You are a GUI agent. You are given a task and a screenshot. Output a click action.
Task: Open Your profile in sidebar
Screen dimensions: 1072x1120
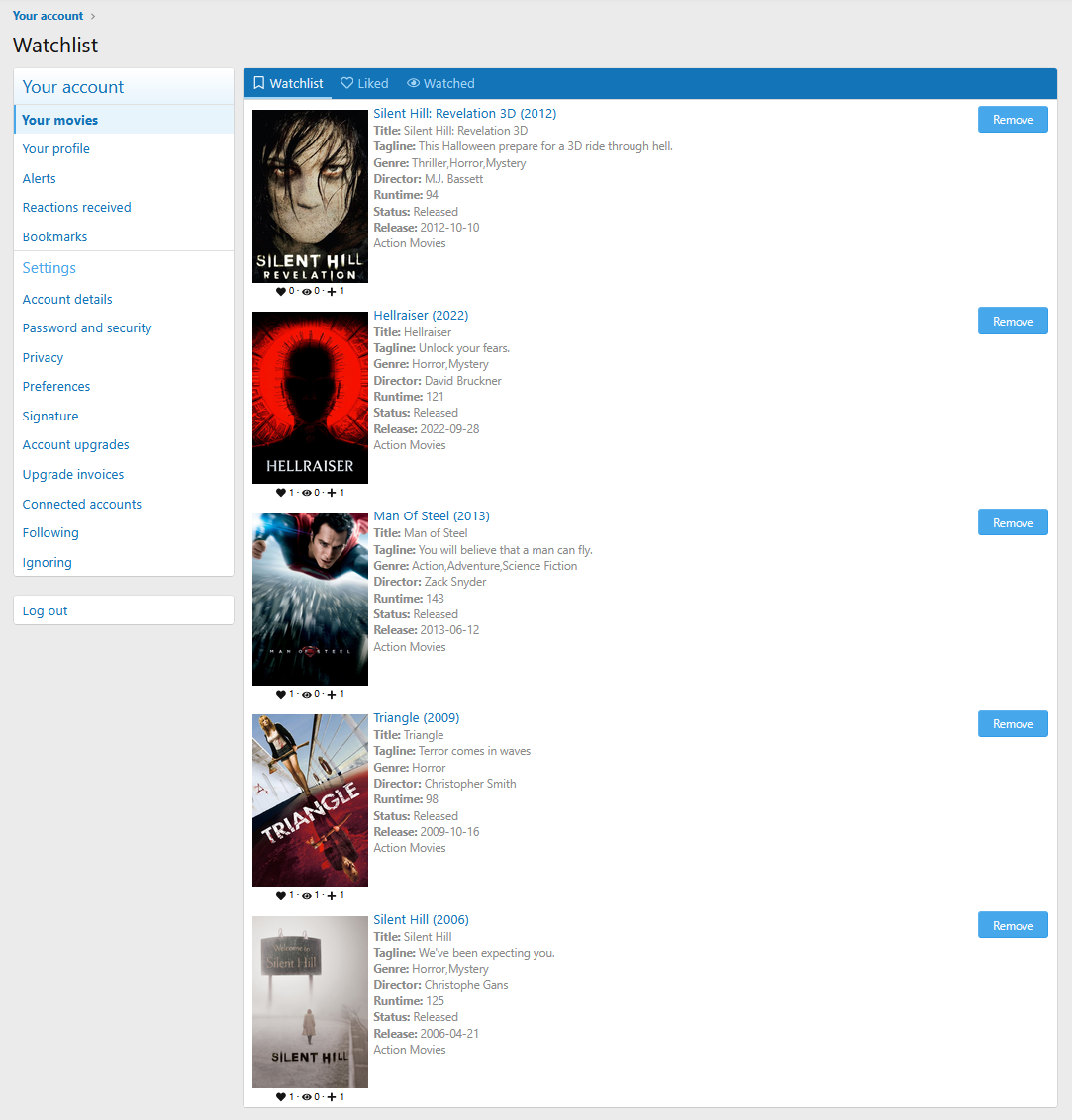pyautogui.click(x=124, y=148)
